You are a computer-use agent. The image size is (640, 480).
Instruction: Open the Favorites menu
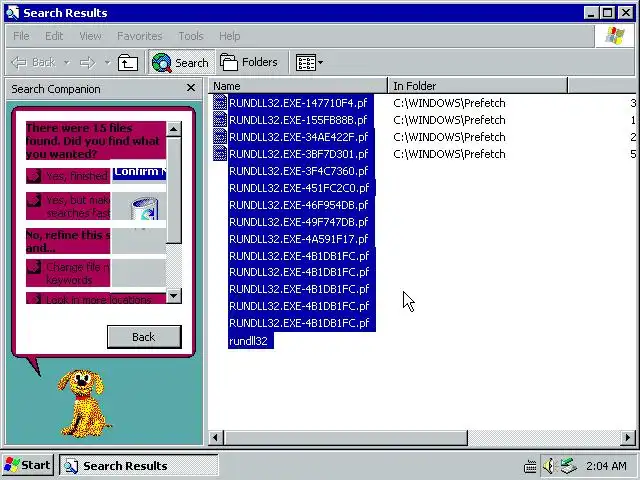click(x=140, y=36)
